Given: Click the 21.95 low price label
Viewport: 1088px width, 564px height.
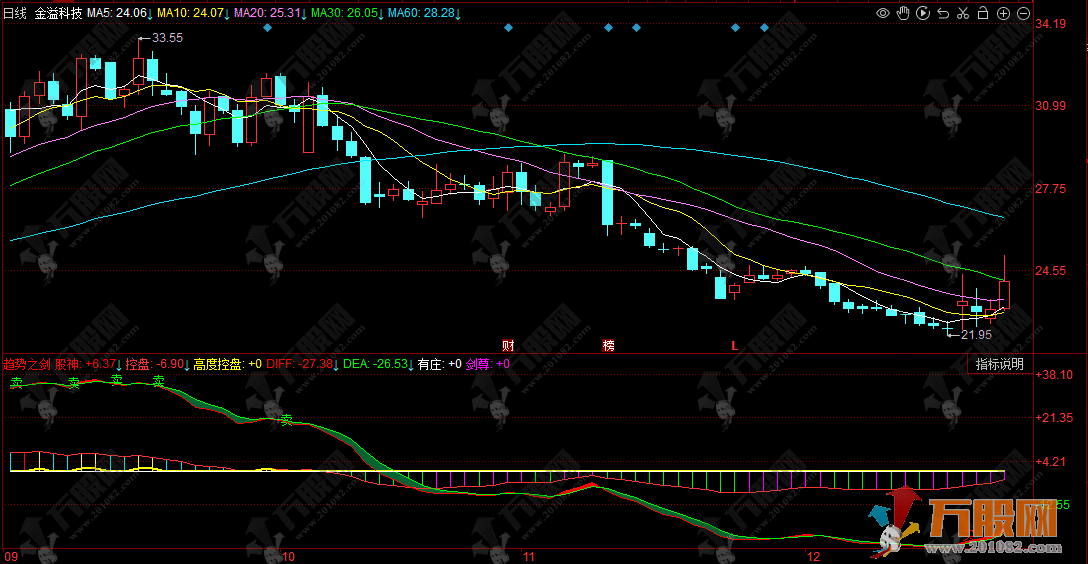Looking at the screenshot, I should point(975,335).
